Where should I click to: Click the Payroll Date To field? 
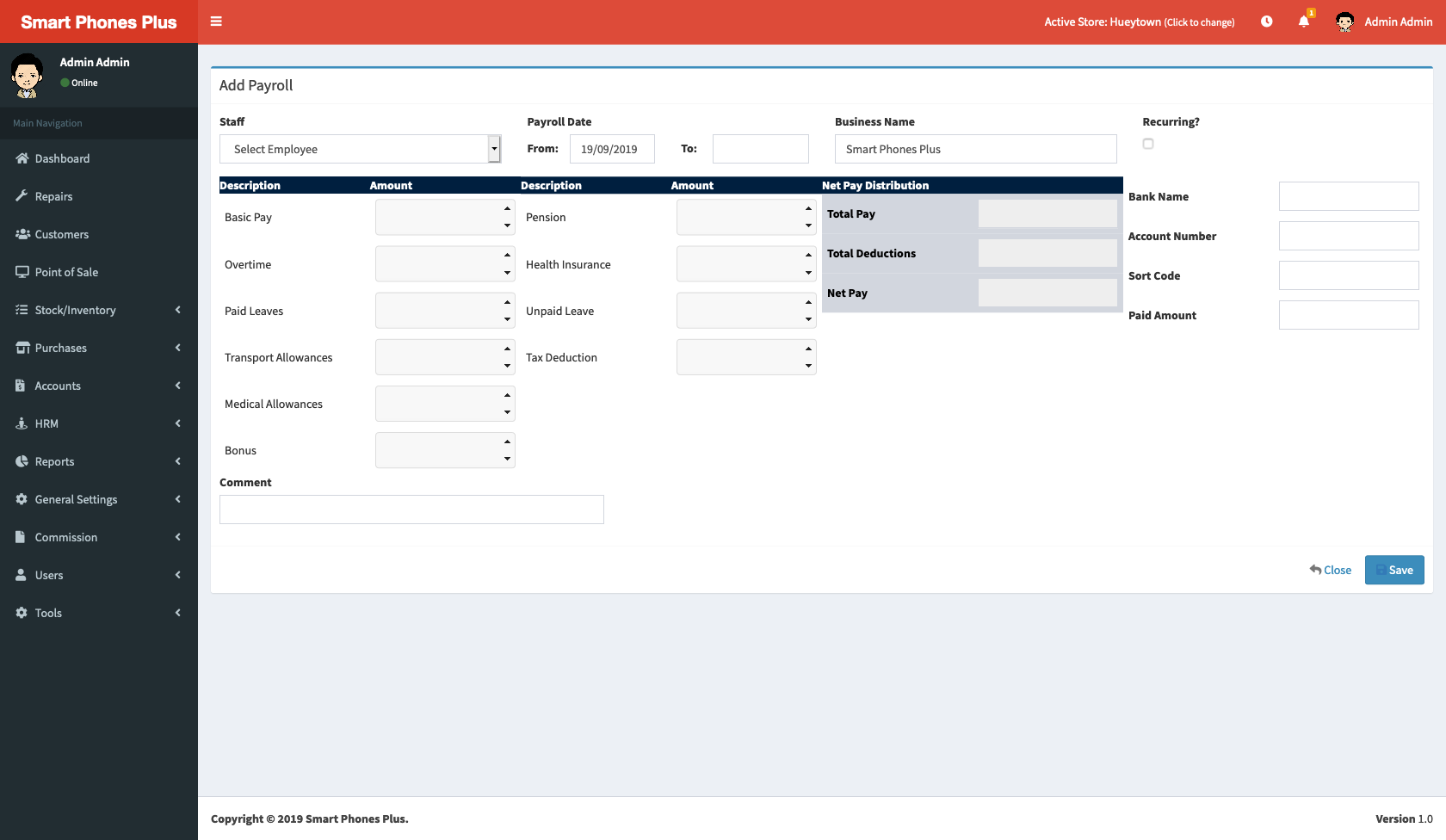point(761,149)
